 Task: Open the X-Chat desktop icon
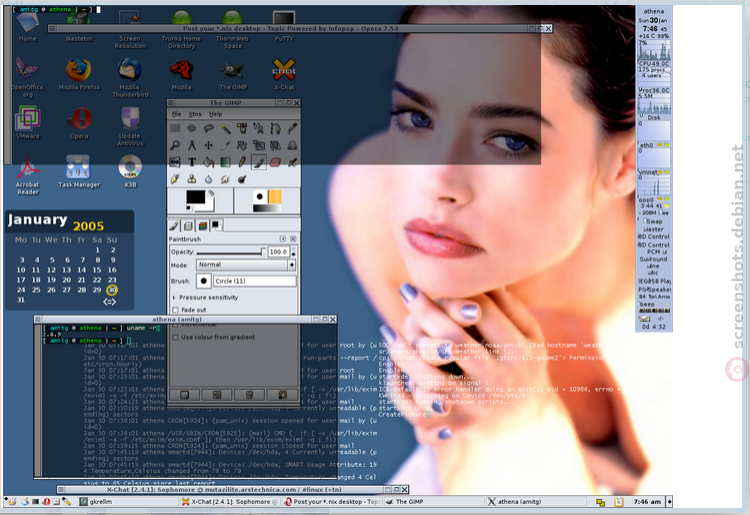pos(284,74)
